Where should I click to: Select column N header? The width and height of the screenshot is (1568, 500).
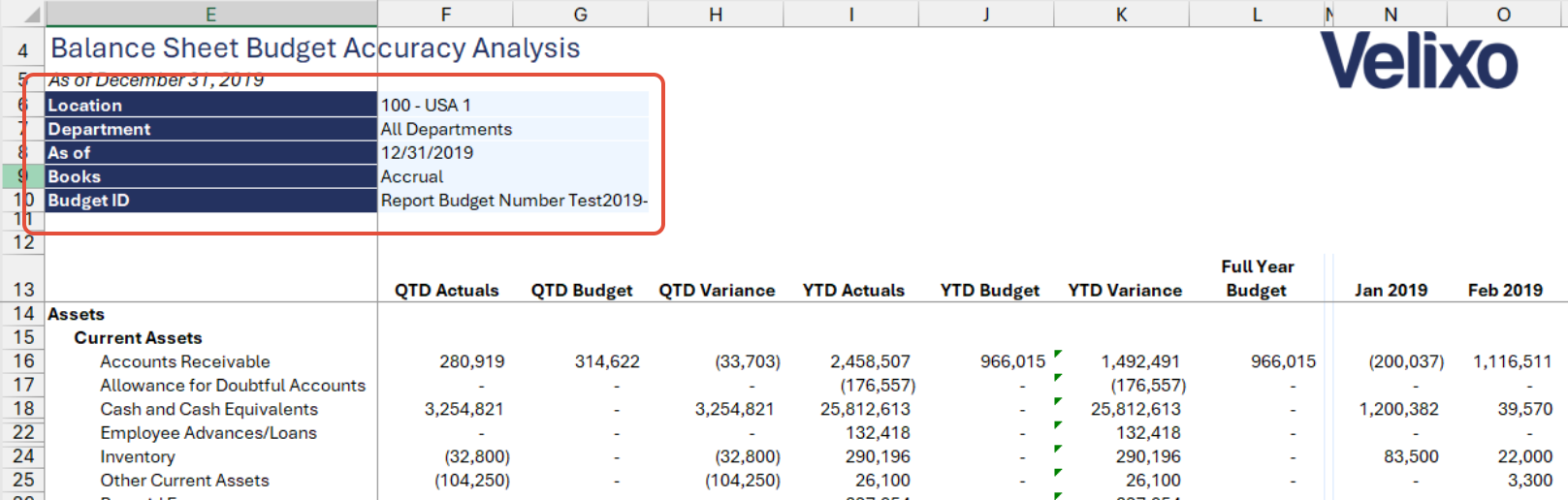pos(1391,14)
